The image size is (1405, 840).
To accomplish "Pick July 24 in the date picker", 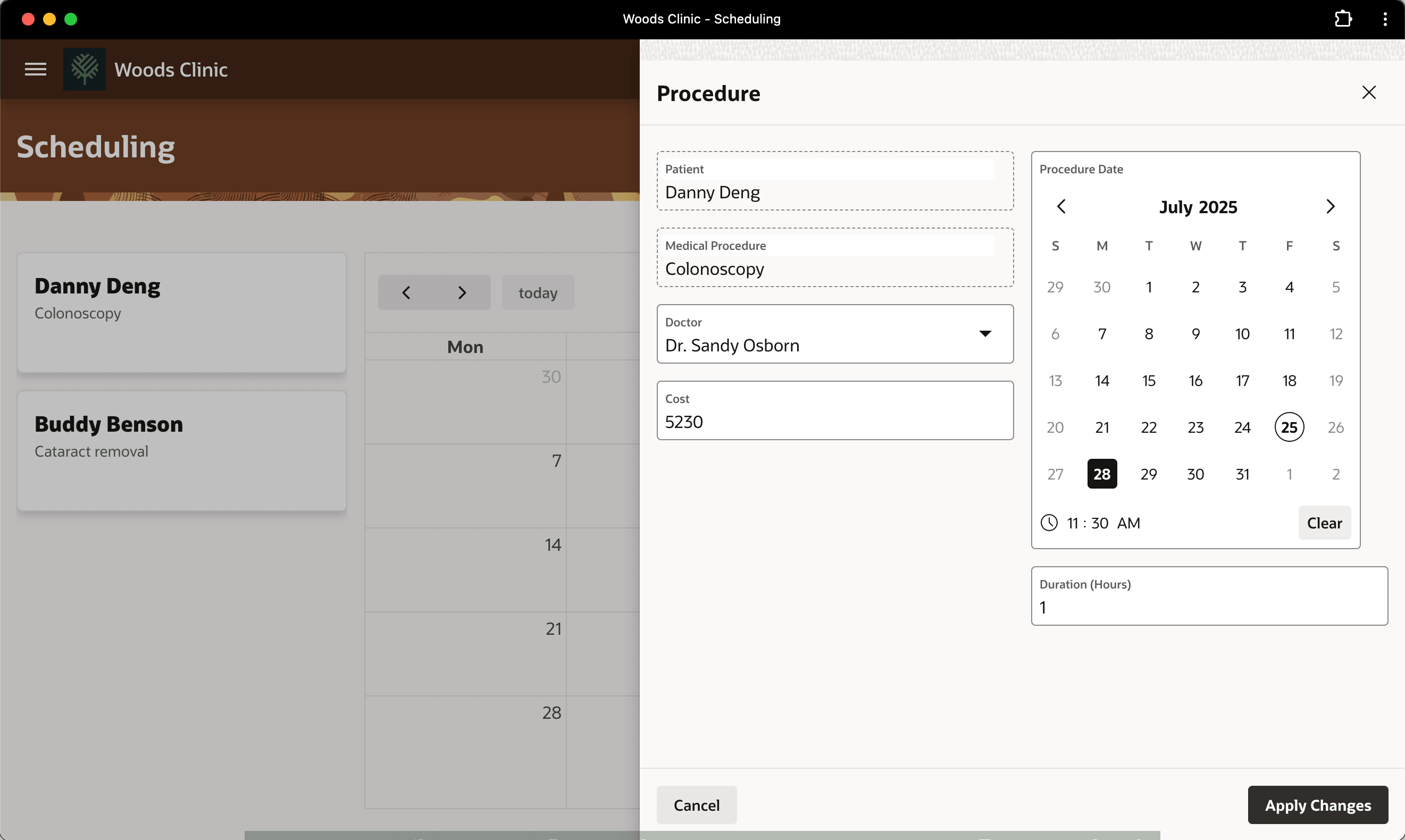I will [1242, 427].
